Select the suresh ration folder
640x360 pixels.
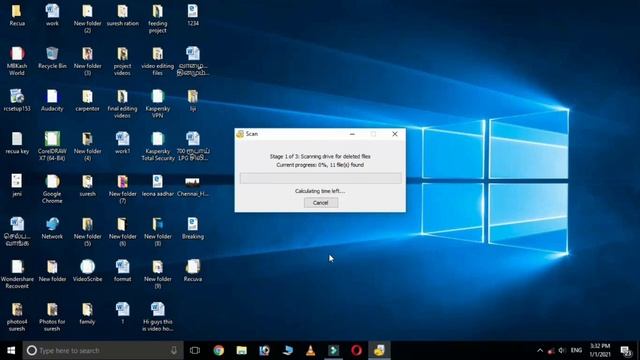[122, 15]
